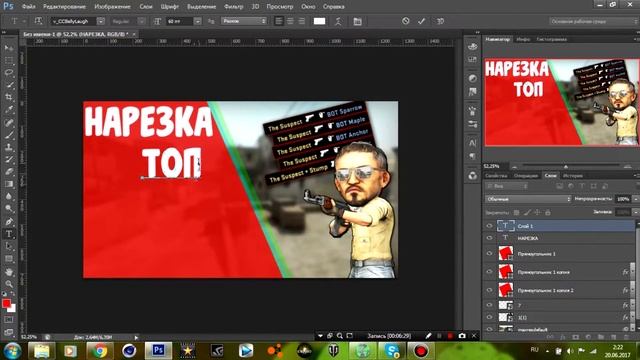Switch to the Инфо tab
The width and height of the screenshot is (640, 360).
[523, 39]
